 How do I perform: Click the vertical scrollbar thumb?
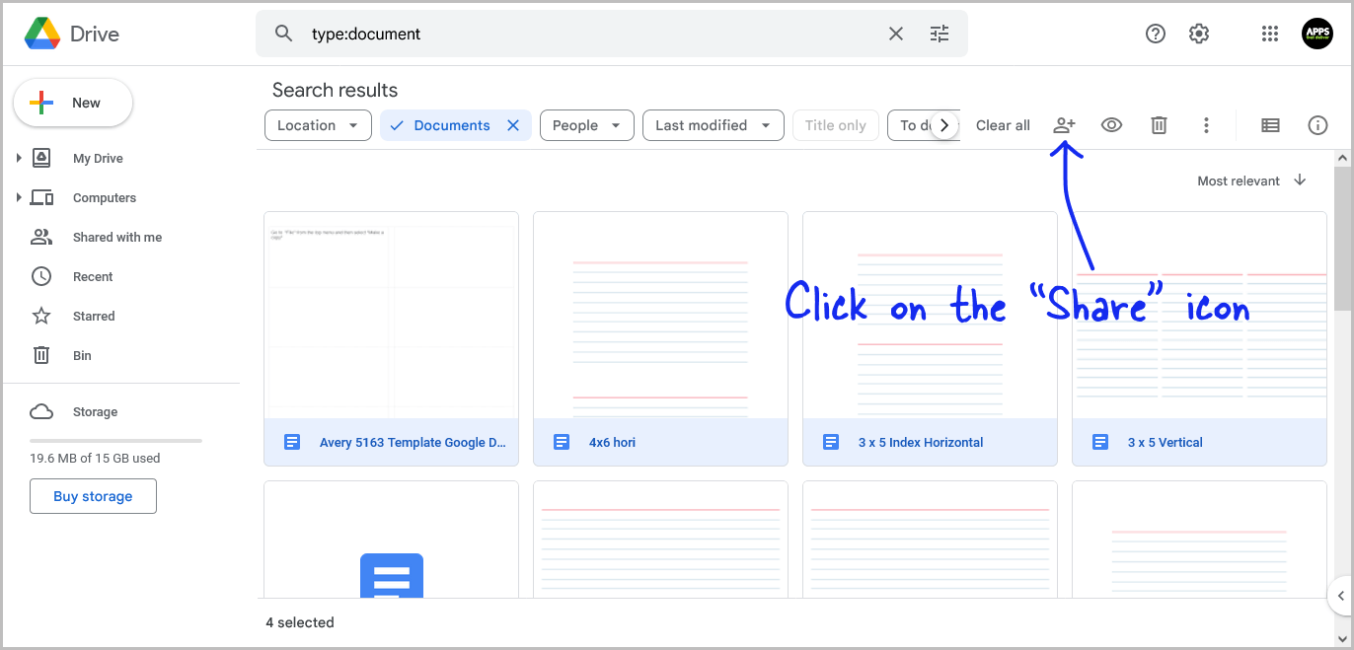pos(1342,237)
